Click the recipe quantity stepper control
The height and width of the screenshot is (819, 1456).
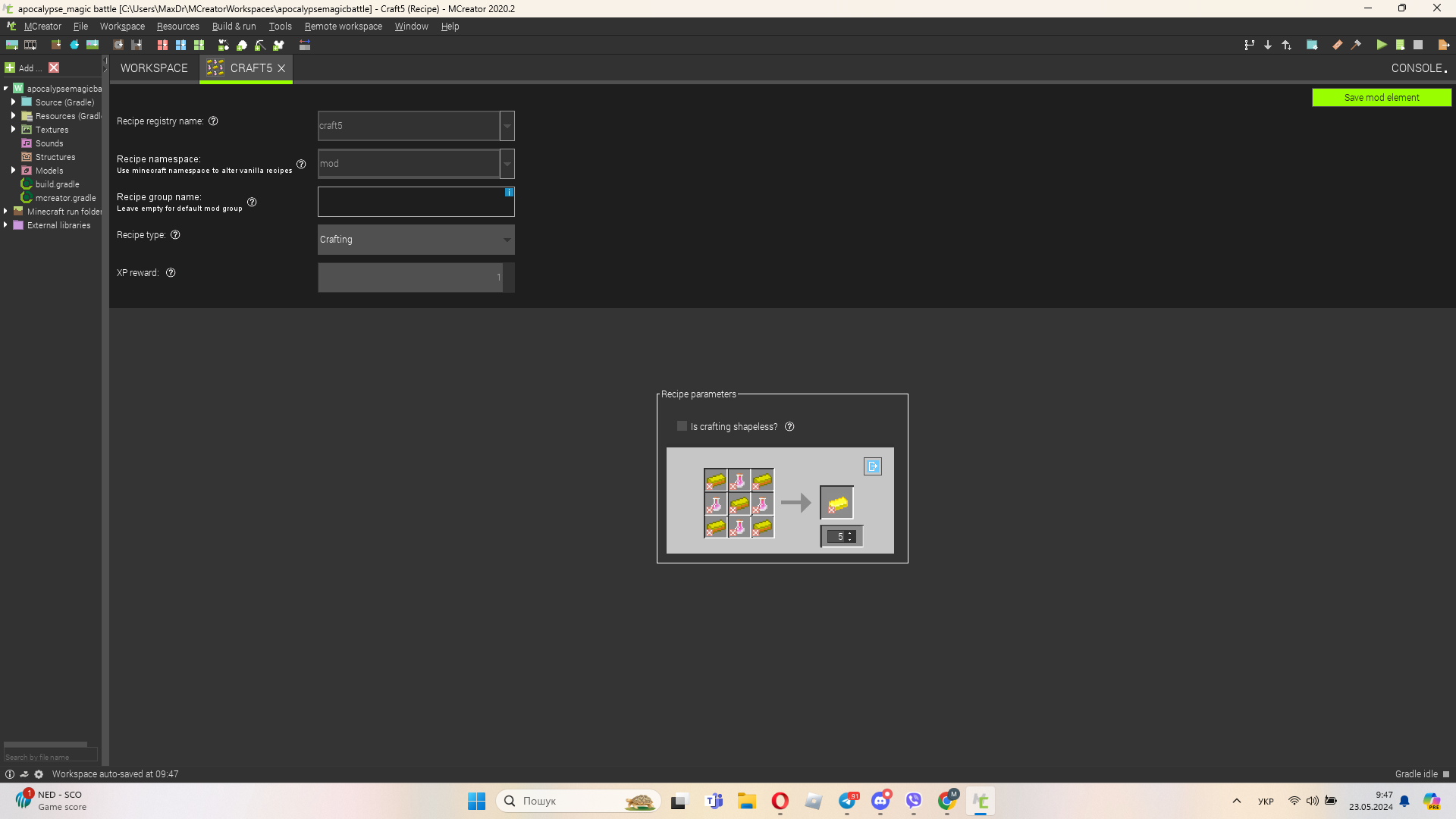840,536
